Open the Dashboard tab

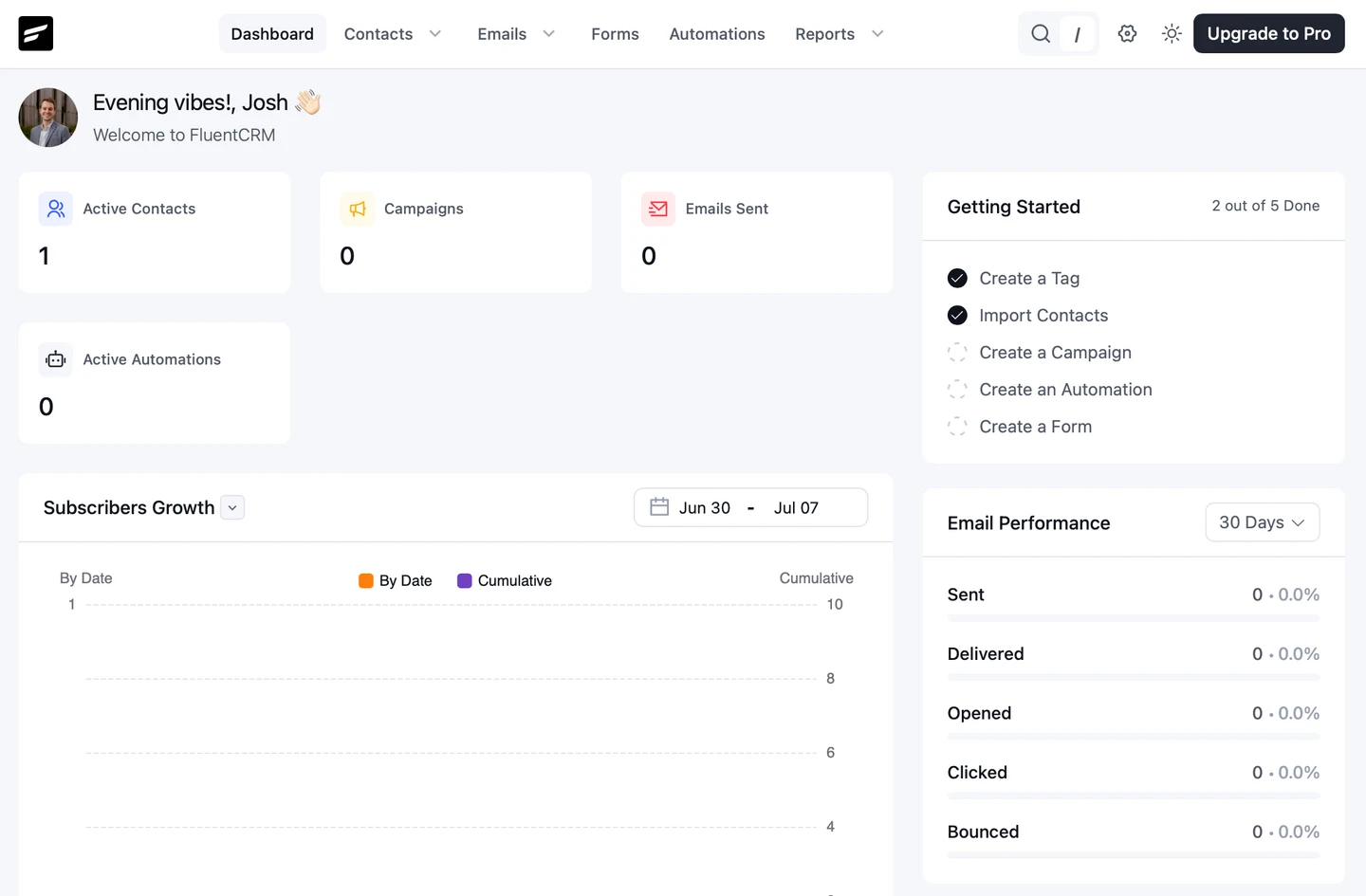pyautogui.click(x=272, y=34)
